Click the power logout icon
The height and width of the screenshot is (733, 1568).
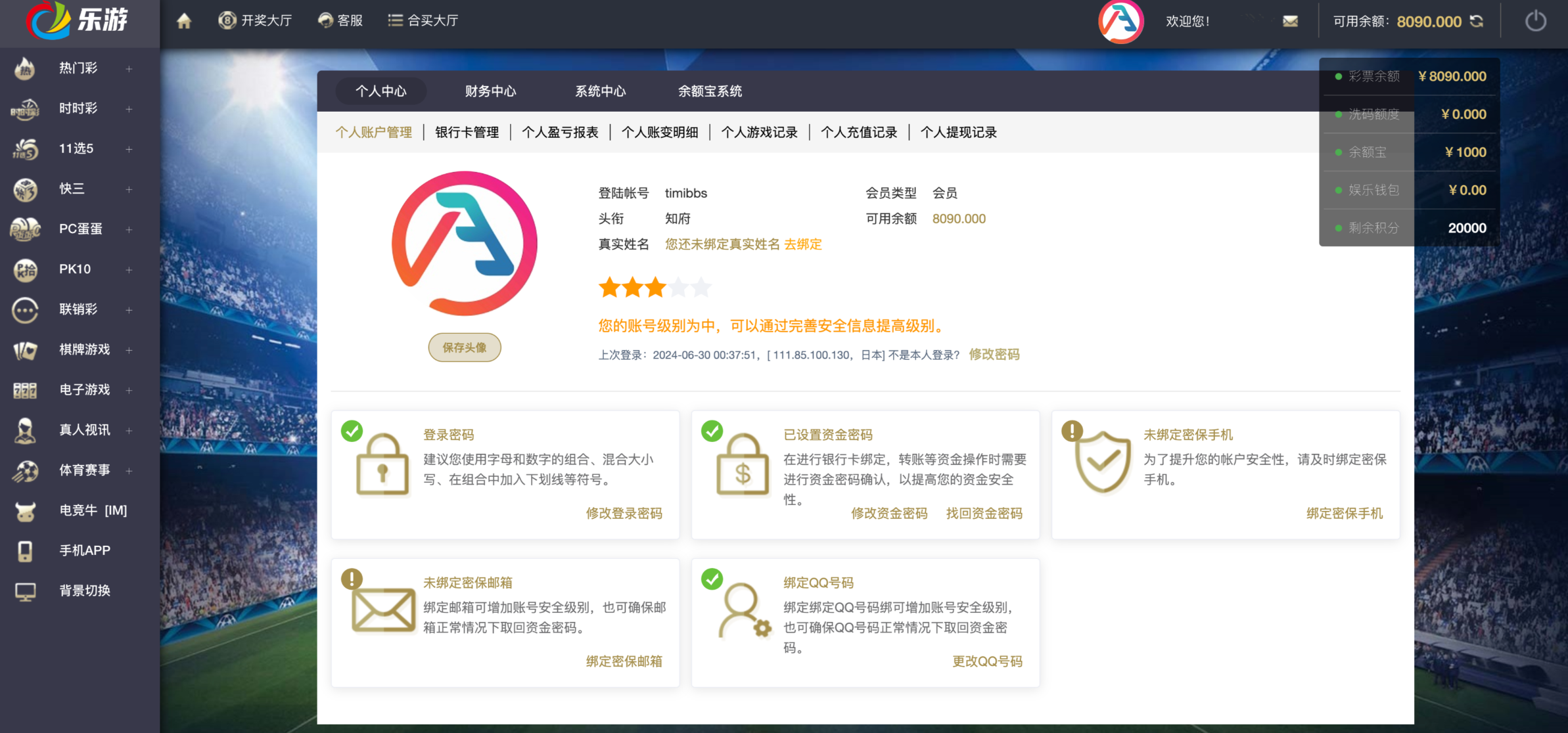pos(1535,21)
